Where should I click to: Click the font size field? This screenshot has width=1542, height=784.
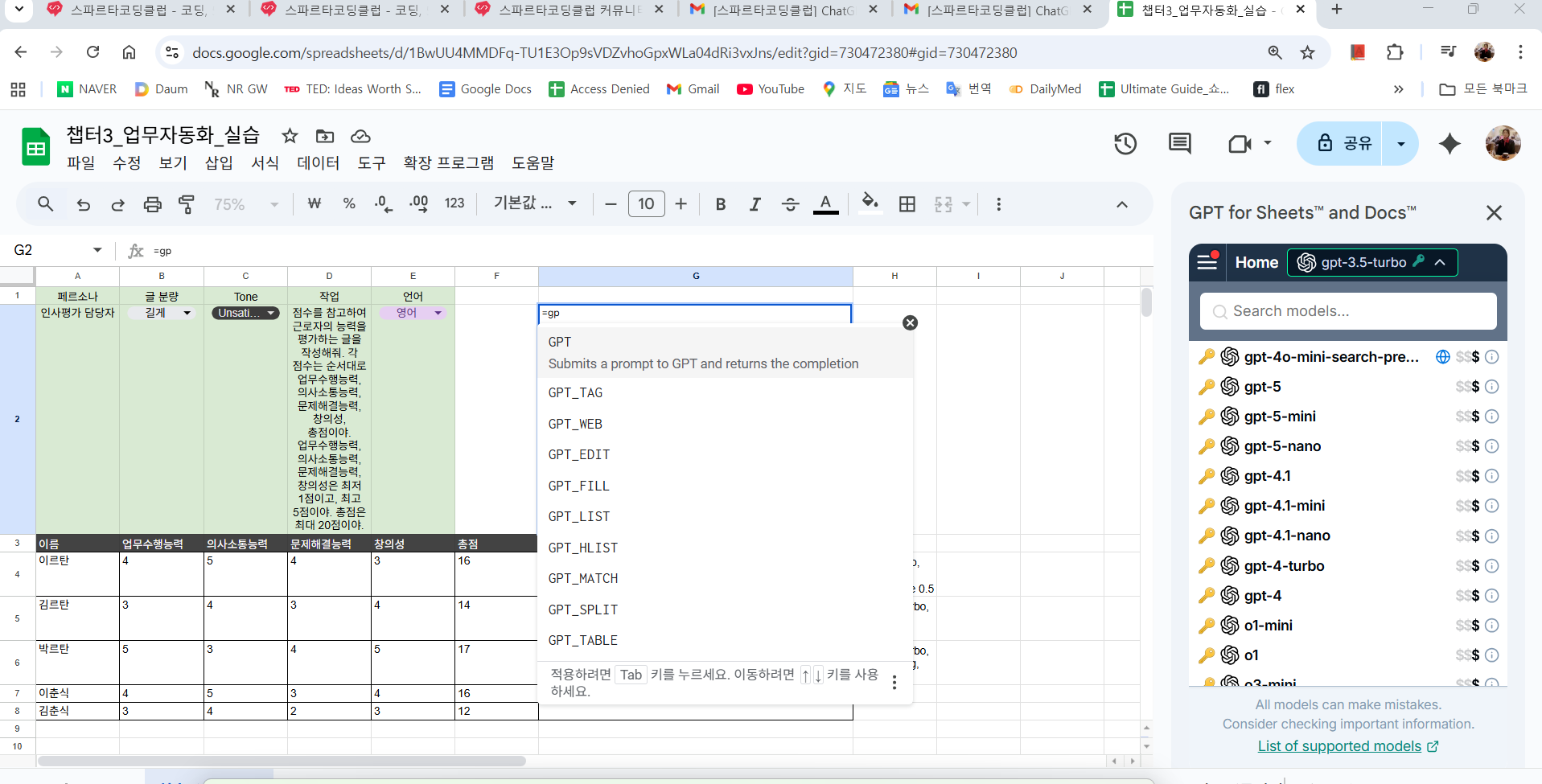pyautogui.click(x=646, y=204)
